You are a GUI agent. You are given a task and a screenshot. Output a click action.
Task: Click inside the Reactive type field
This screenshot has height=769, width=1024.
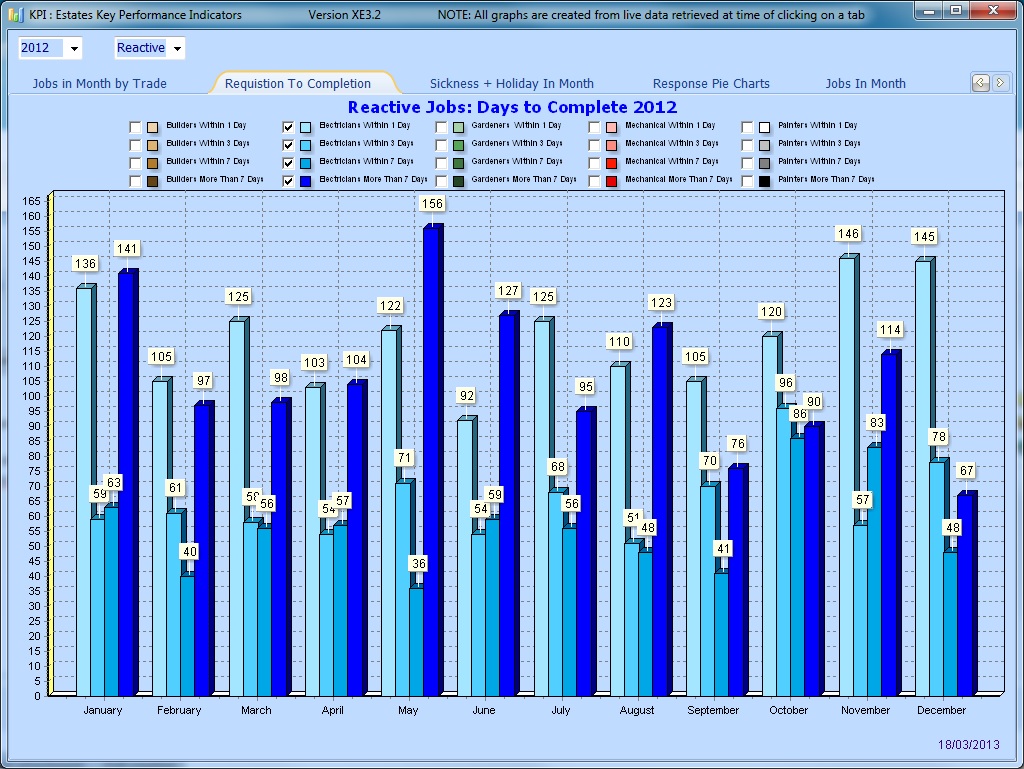142,48
